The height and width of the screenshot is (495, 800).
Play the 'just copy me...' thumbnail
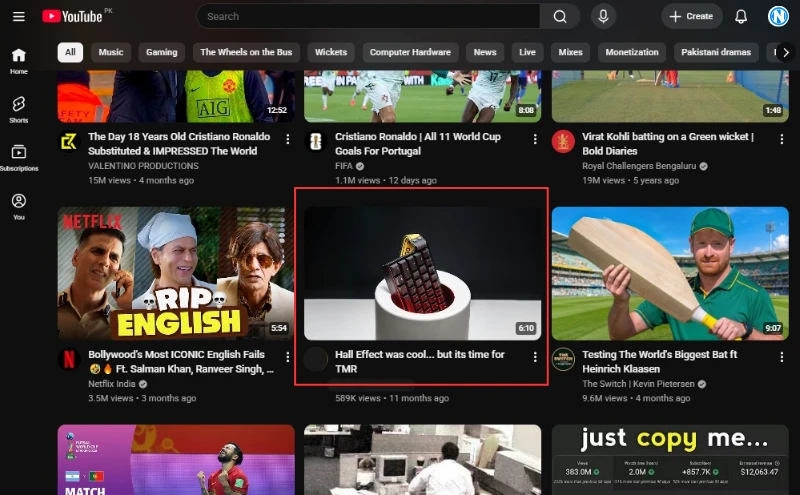pyautogui.click(x=670, y=460)
